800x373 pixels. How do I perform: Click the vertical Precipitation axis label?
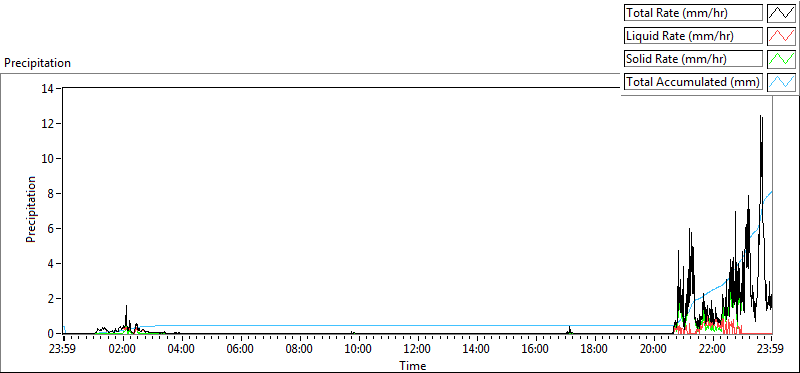click(x=31, y=209)
